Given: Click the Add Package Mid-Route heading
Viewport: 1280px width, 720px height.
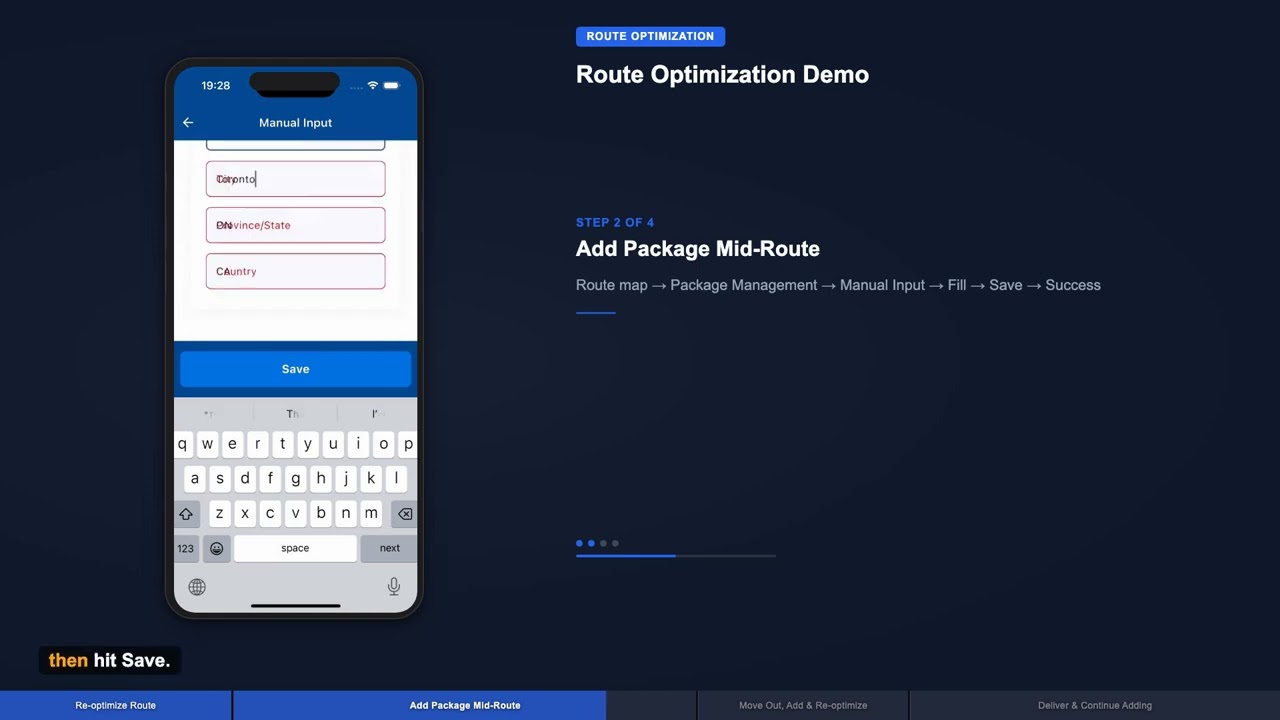Looking at the screenshot, I should tap(698, 249).
